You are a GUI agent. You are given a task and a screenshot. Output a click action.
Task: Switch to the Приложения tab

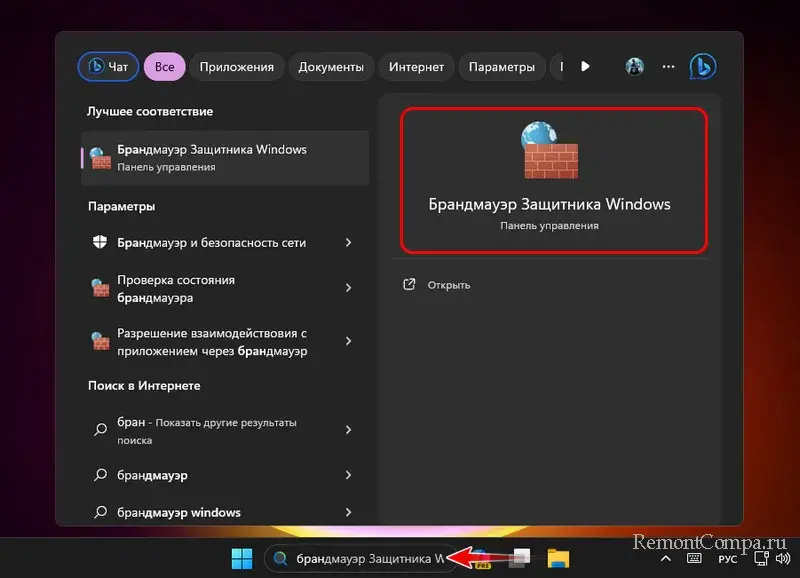(x=236, y=67)
